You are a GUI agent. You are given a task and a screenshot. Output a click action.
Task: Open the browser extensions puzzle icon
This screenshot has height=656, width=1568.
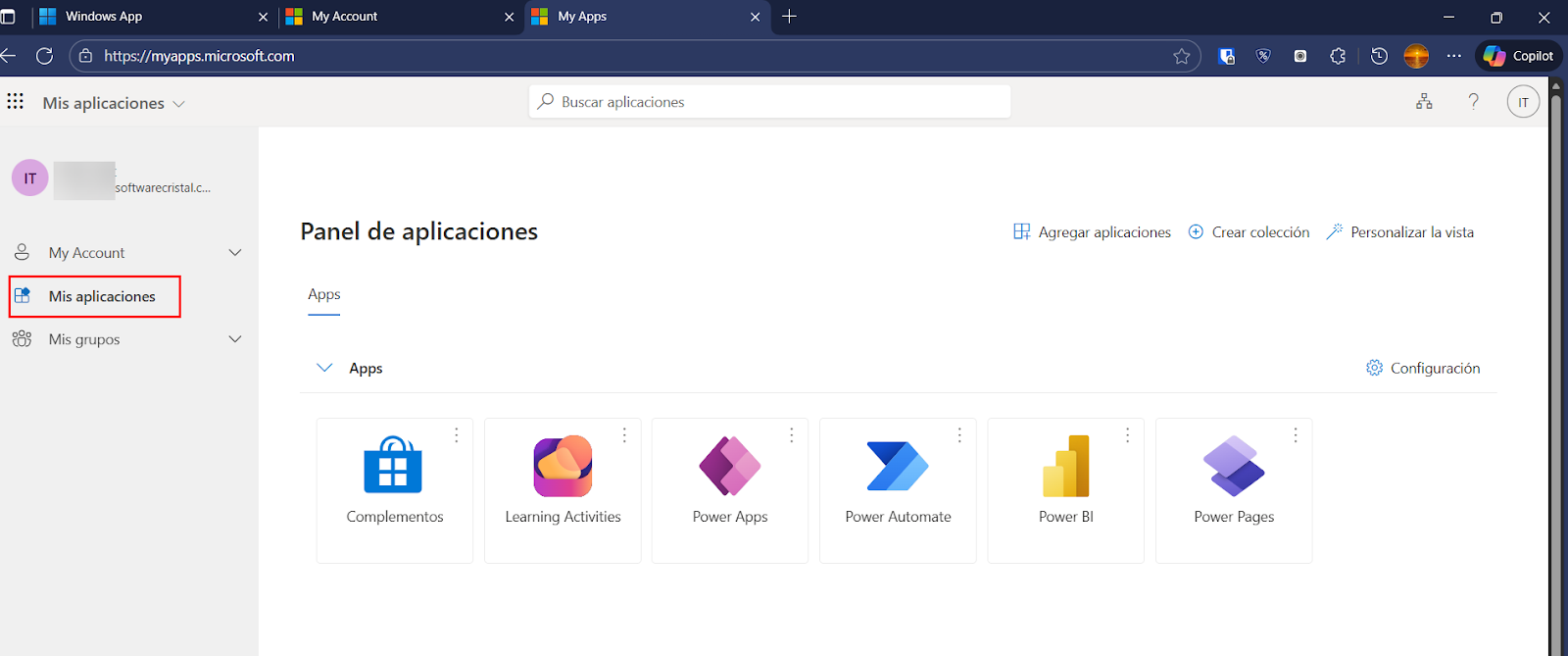(1338, 56)
